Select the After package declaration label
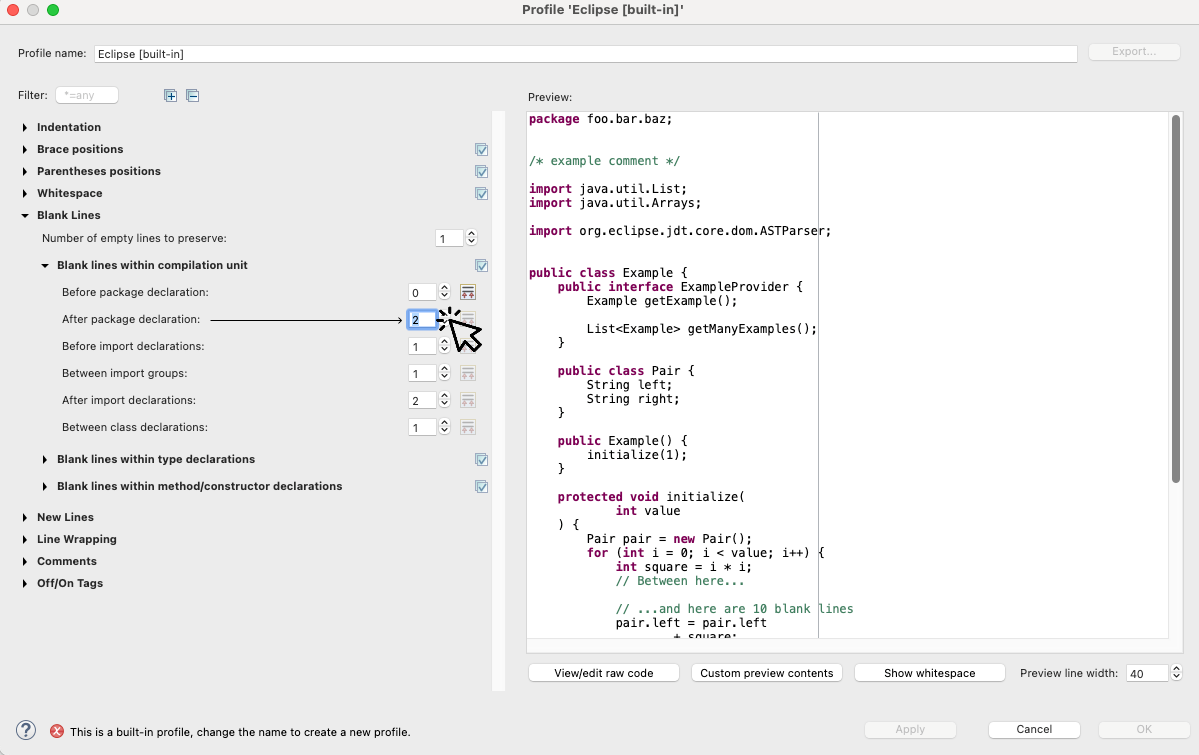Viewport: 1199px width, 755px height. 131,320
